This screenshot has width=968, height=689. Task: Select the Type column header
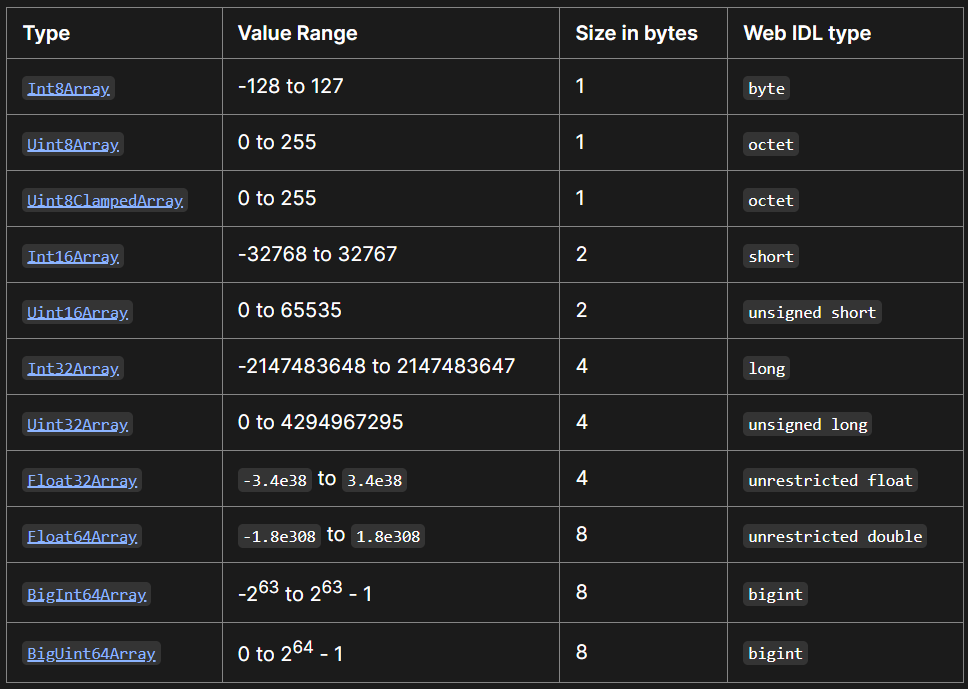click(x=46, y=33)
